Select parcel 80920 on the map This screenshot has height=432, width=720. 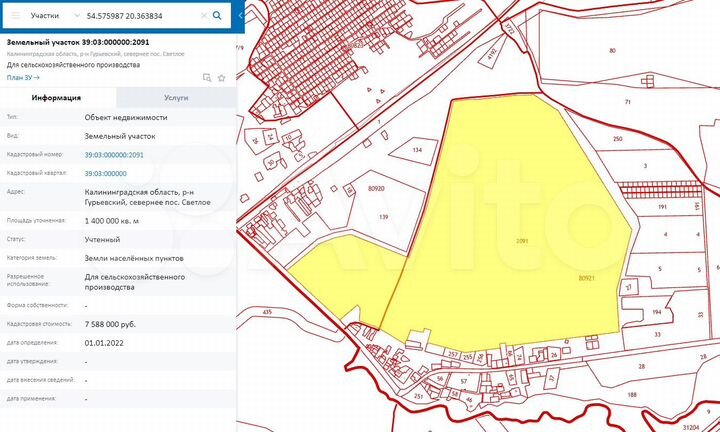pos(376,188)
